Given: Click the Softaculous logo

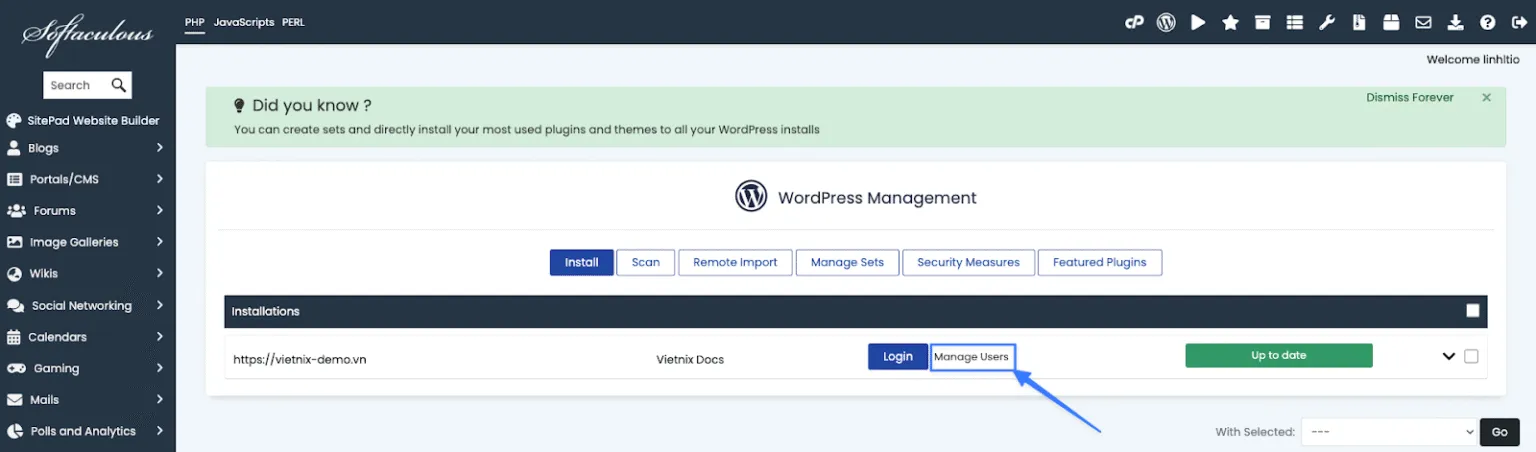Looking at the screenshot, I should coord(88,37).
